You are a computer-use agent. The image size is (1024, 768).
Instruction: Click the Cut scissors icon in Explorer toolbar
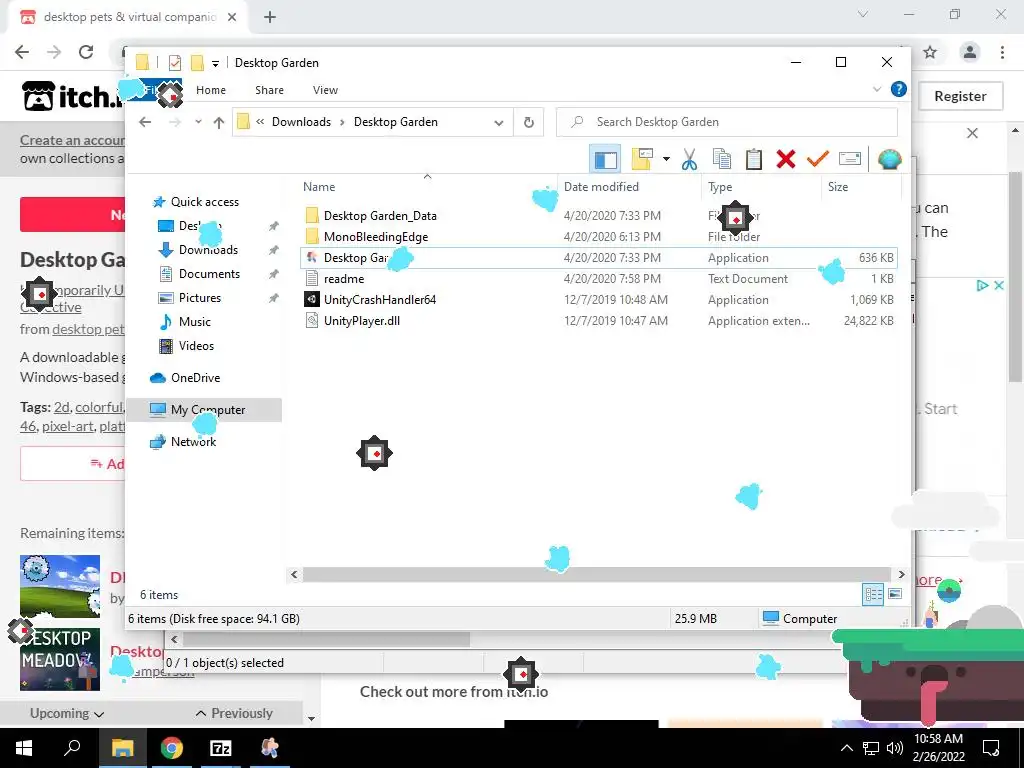[689, 159]
